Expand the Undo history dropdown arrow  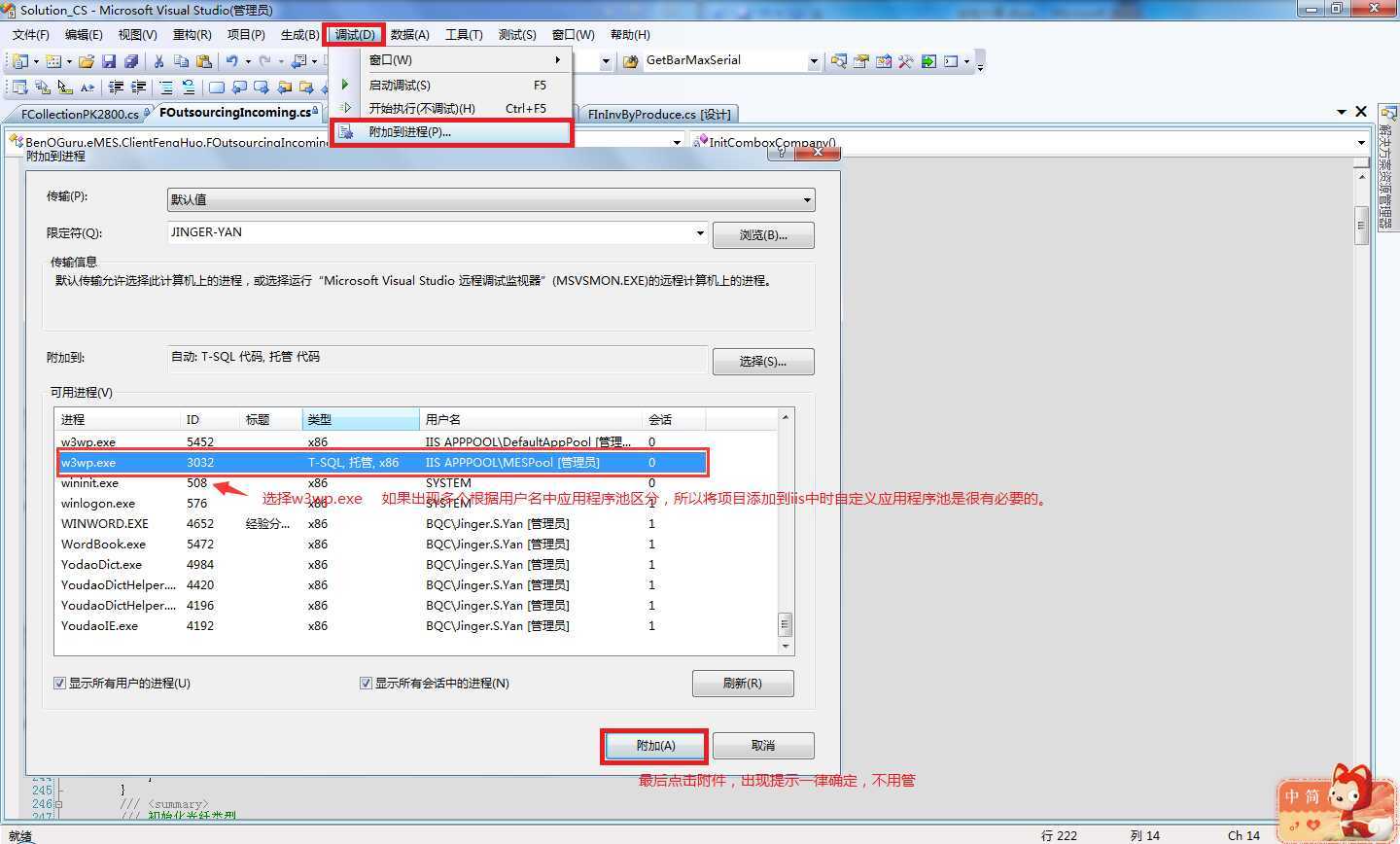[x=248, y=61]
